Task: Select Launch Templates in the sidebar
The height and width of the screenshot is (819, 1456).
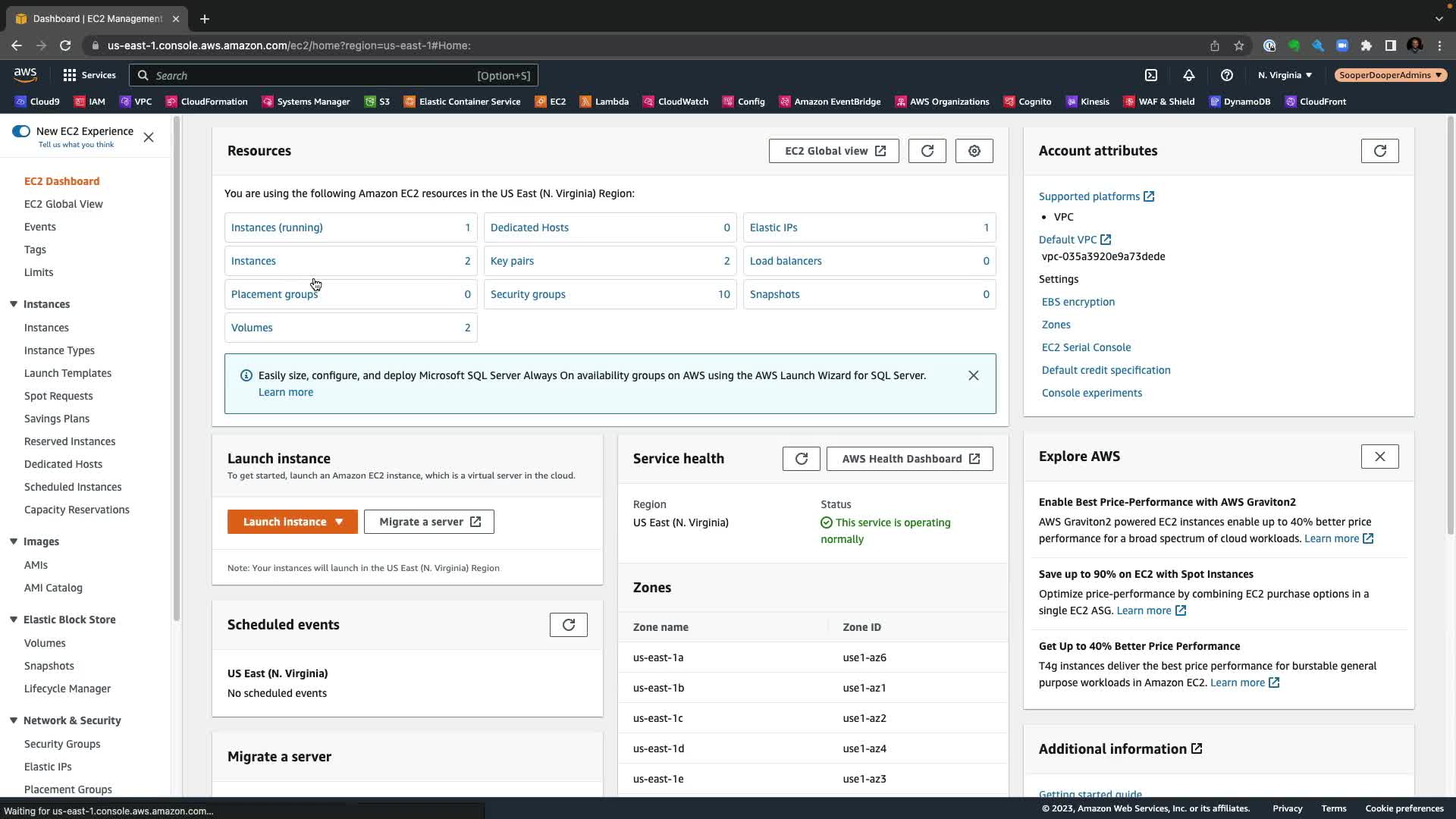Action: tap(67, 373)
